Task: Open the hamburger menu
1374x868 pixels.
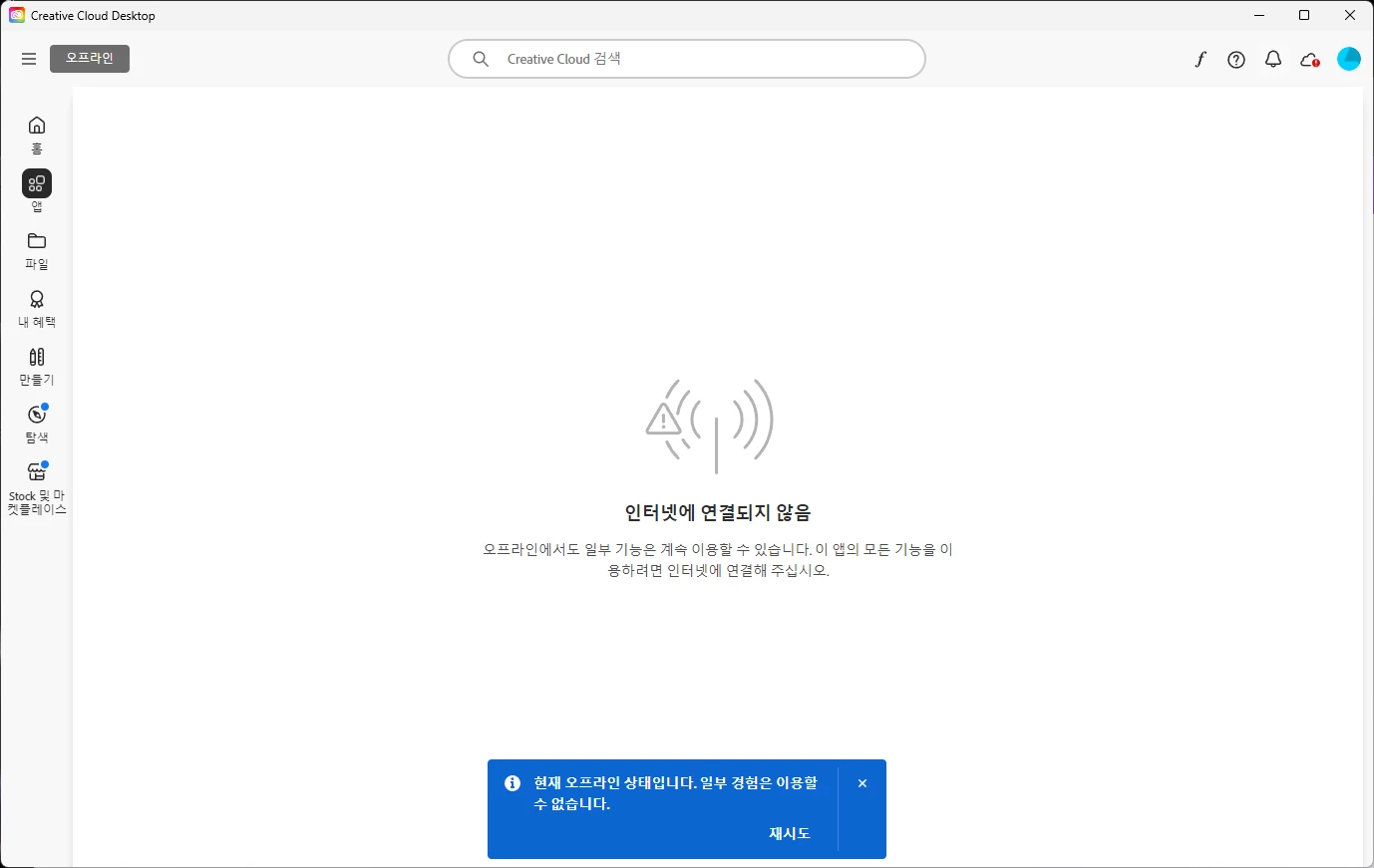Action: [x=29, y=59]
